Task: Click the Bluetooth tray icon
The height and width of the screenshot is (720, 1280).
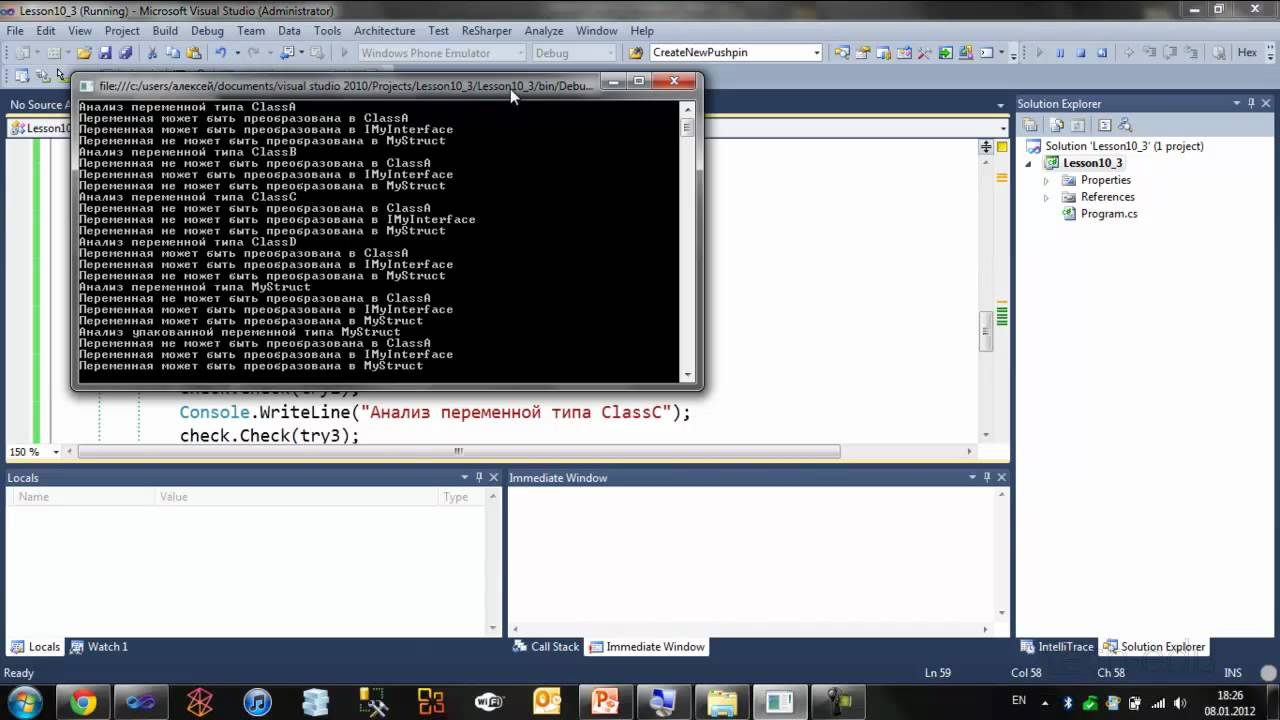Action: [x=1068, y=702]
